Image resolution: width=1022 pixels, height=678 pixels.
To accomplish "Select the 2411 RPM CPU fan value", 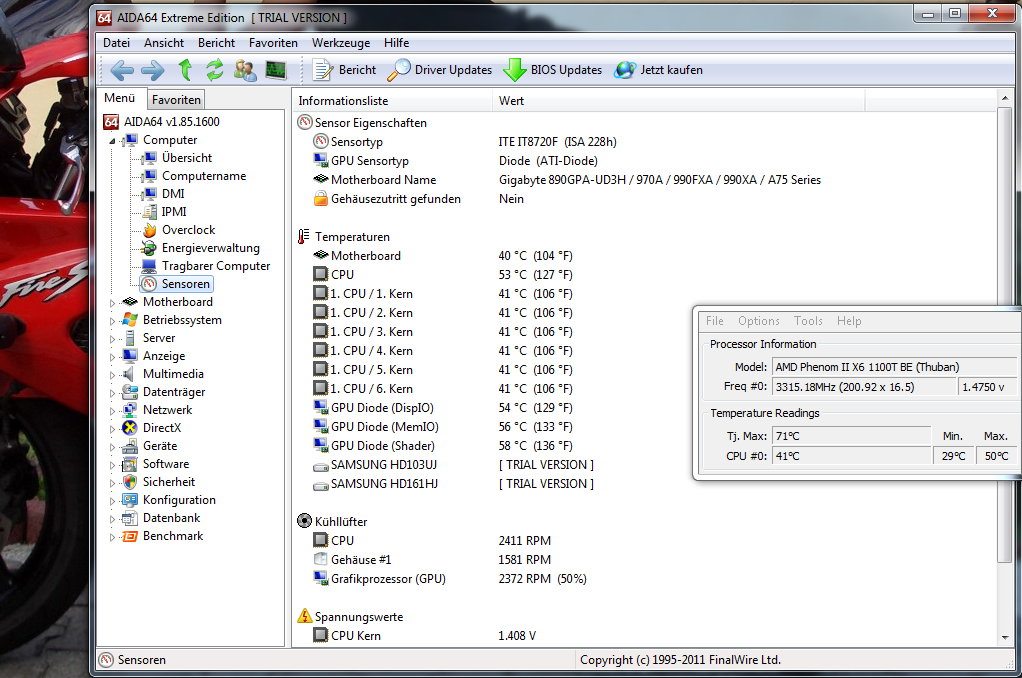I will tap(525, 540).
